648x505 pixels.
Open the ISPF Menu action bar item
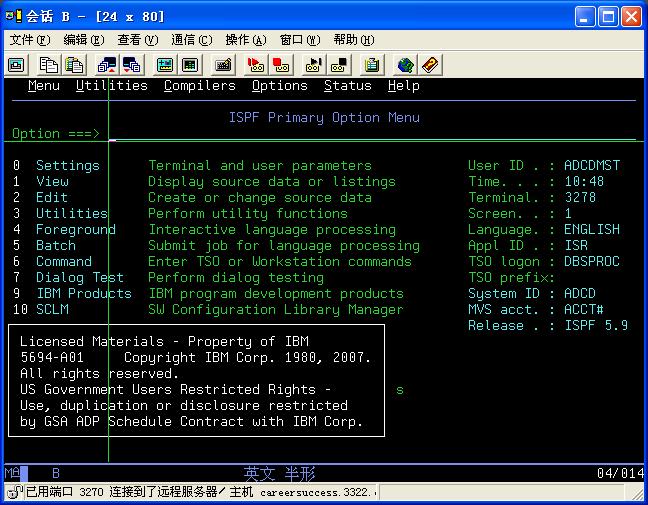click(44, 86)
